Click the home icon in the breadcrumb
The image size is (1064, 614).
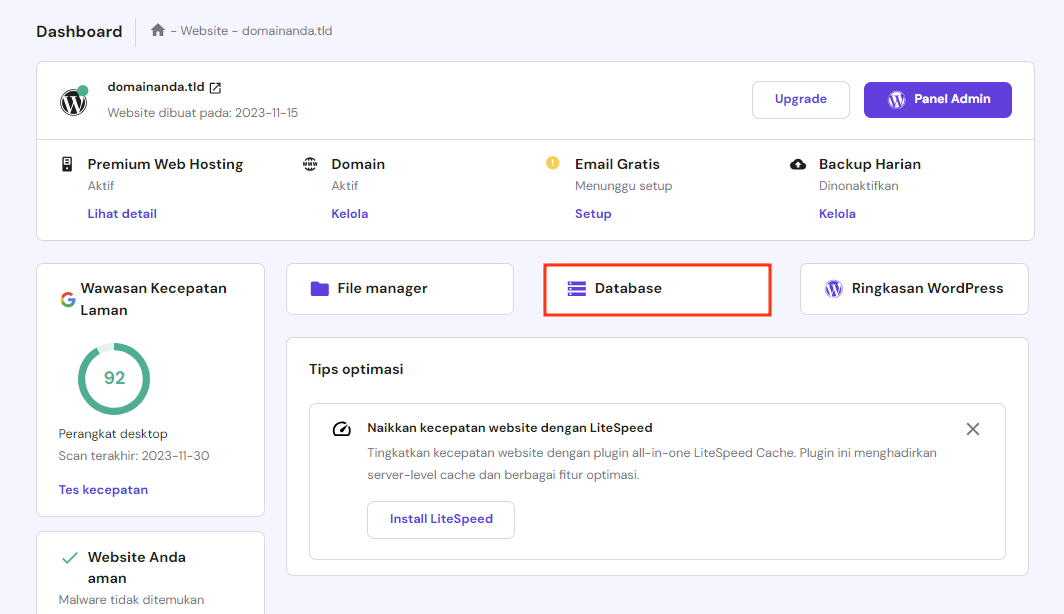[x=157, y=30]
